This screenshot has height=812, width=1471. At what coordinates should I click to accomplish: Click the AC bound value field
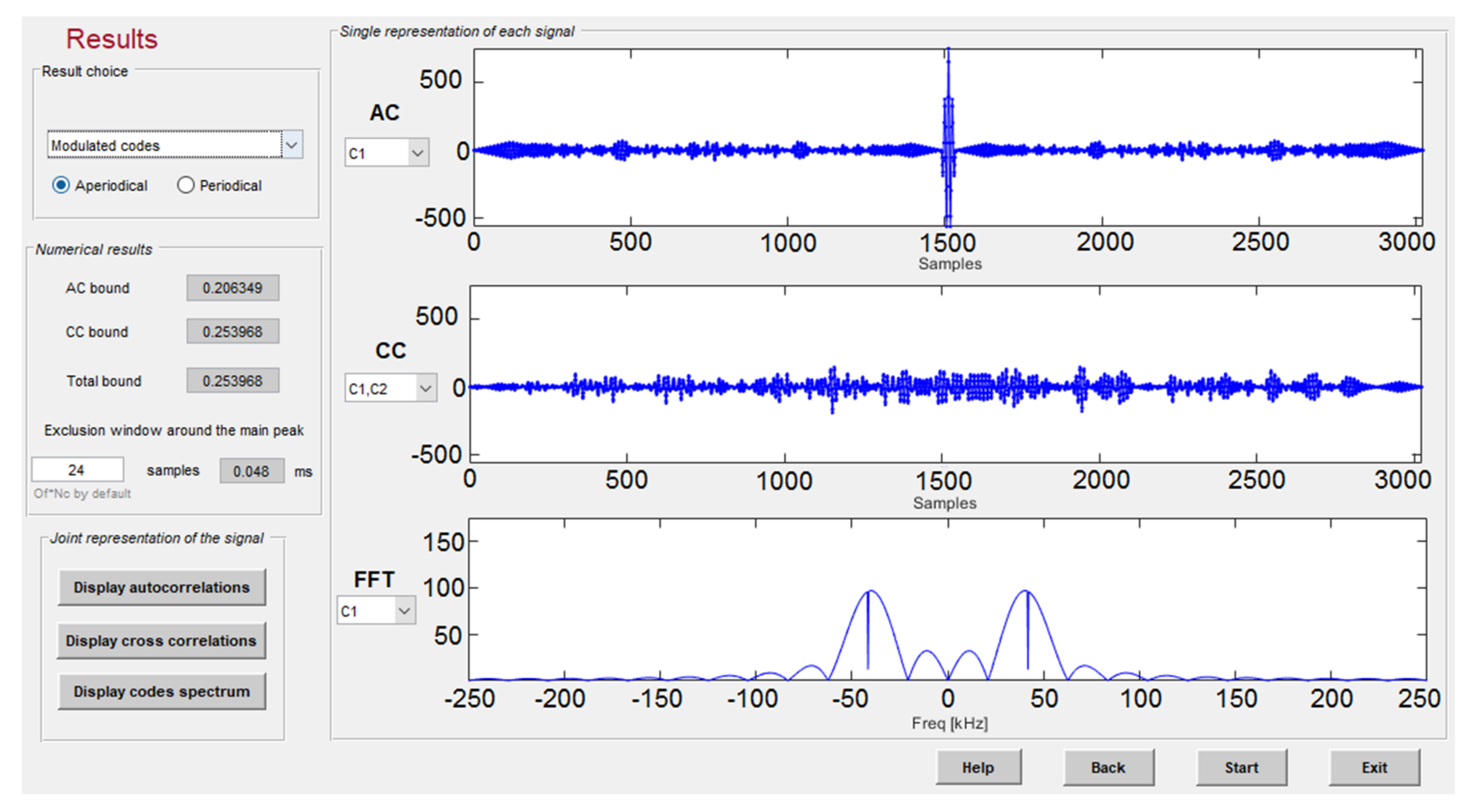tap(232, 288)
